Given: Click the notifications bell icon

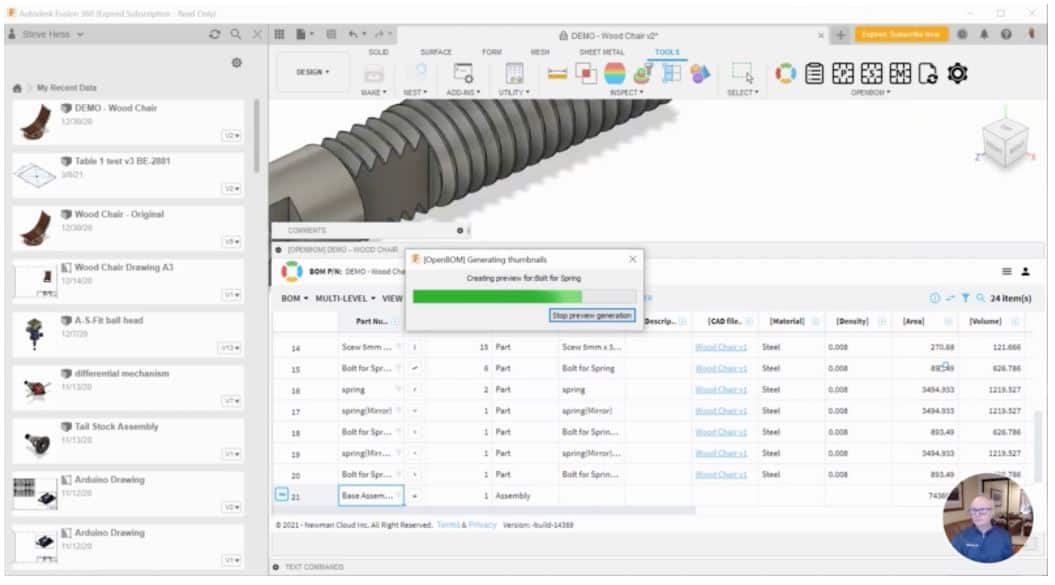Looking at the screenshot, I should tap(984, 34).
